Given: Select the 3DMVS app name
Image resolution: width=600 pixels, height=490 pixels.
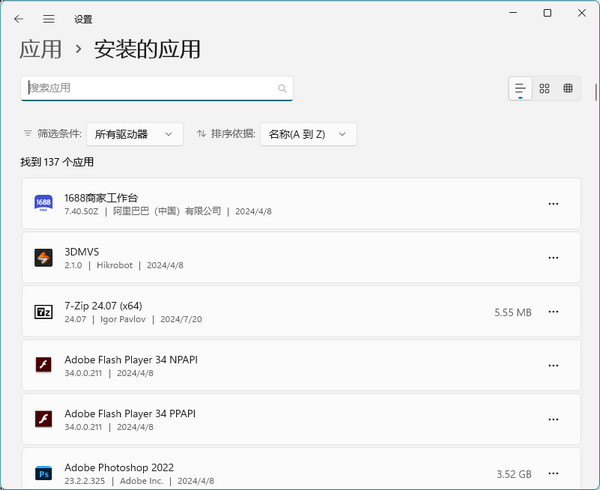Looking at the screenshot, I should [x=82, y=252].
